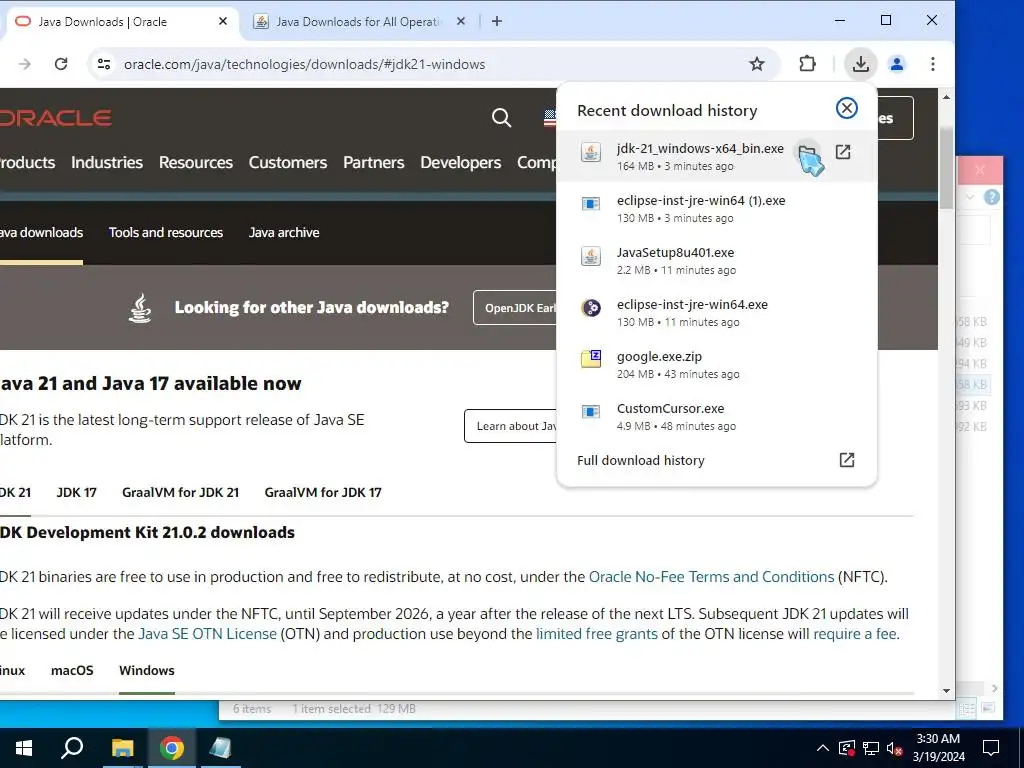This screenshot has width=1024, height=768.
Task: Click CustomCursor.exe file name
Action: click(x=670, y=408)
